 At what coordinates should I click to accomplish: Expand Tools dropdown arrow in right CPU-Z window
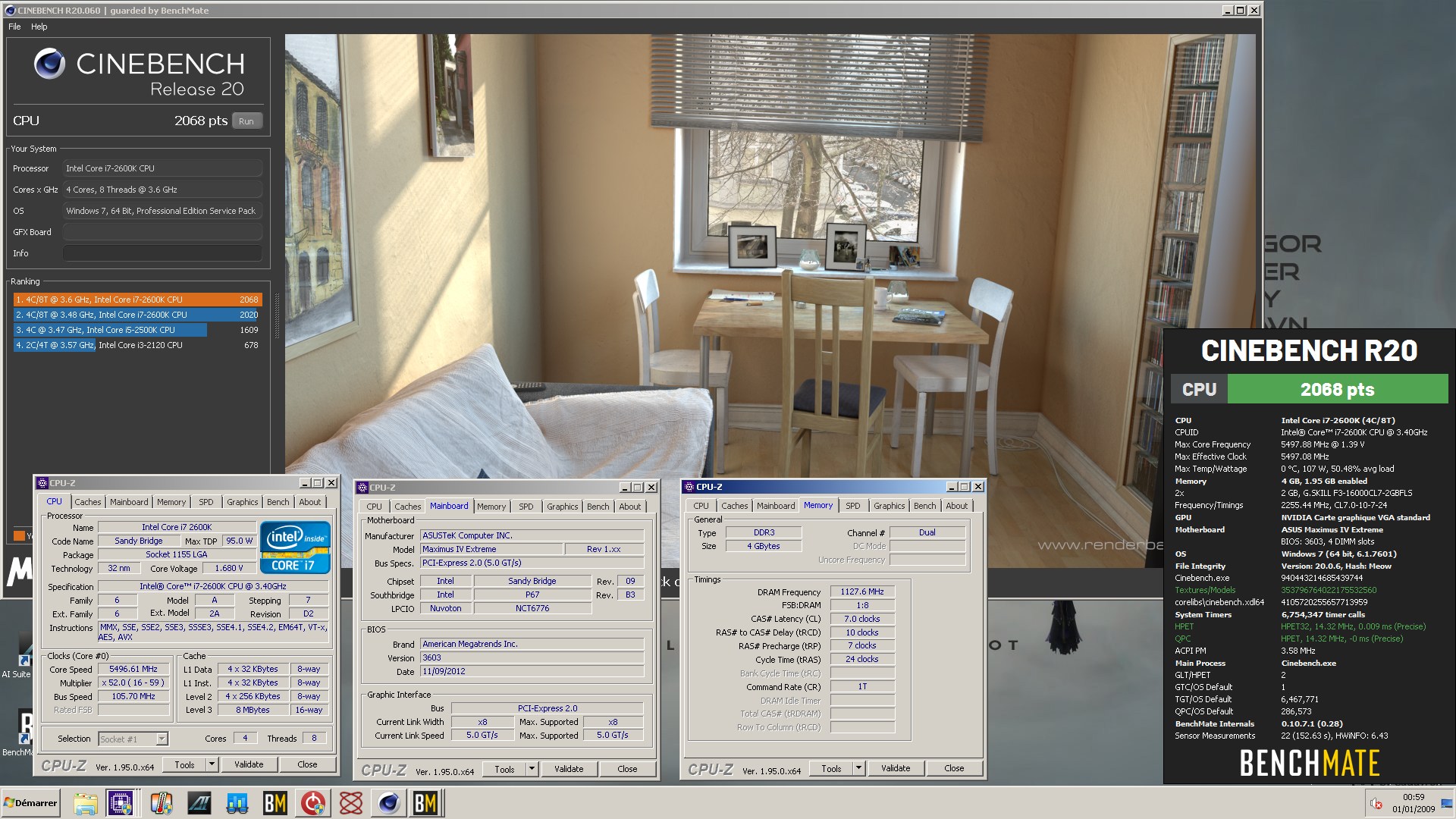click(859, 768)
